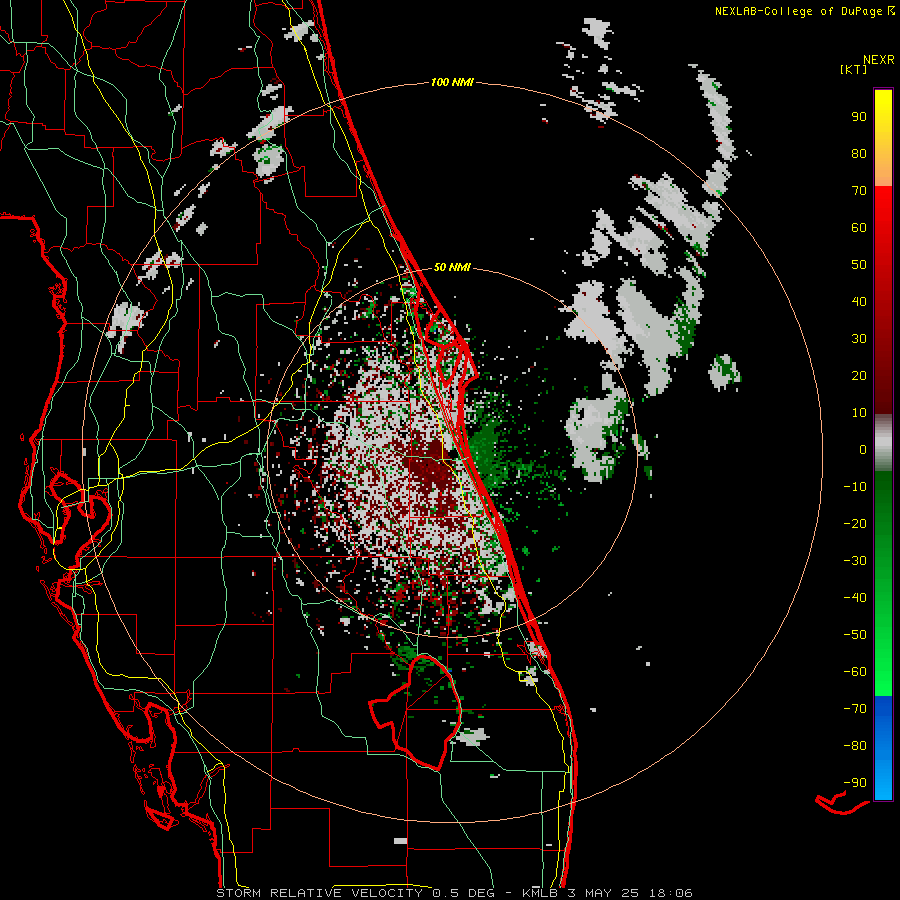Click the -20 scale value
This screenshot has height=900, width=900.
point(855,524)
